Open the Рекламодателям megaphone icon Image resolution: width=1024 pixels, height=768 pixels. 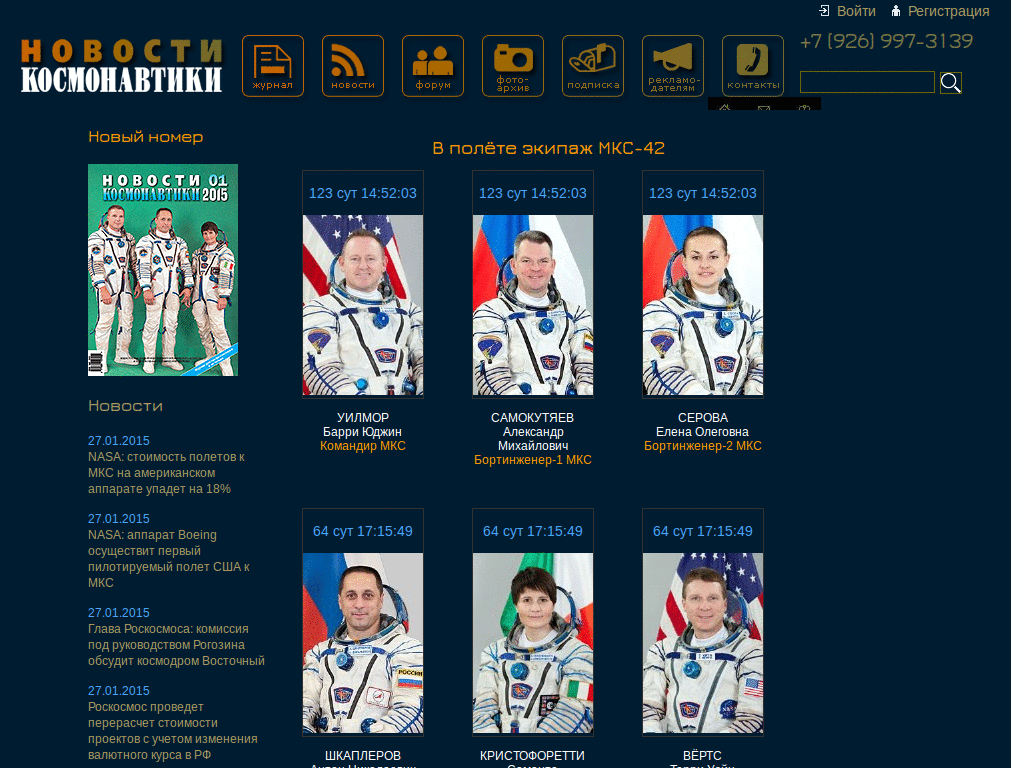pyautogui.click(x=672, y=66)
